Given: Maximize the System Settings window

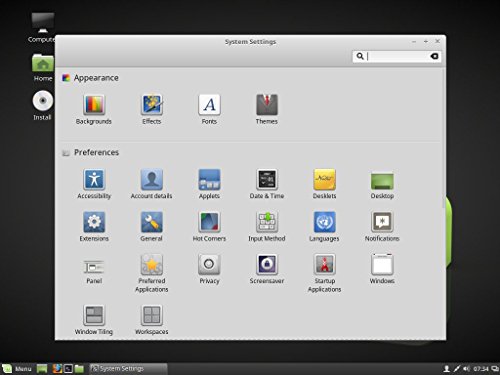Looking at the screenshot, I should point(426,41).
